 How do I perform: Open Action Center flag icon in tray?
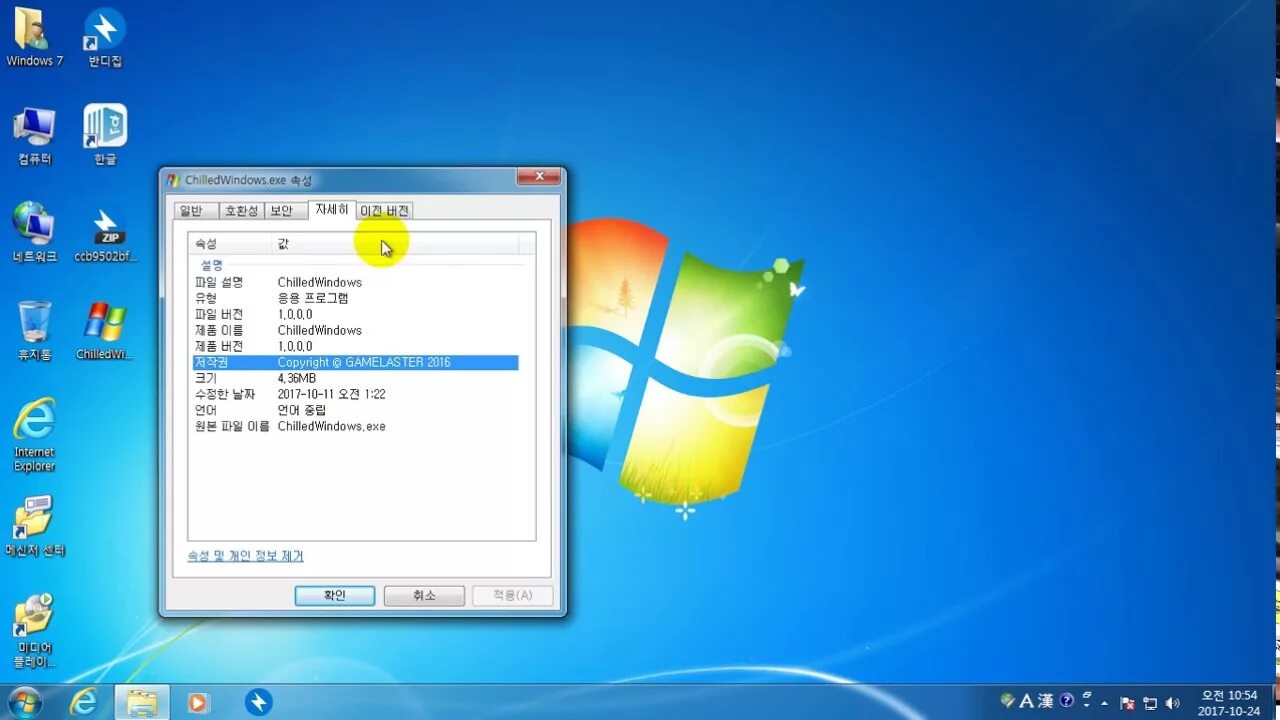tap(1127, 703)
